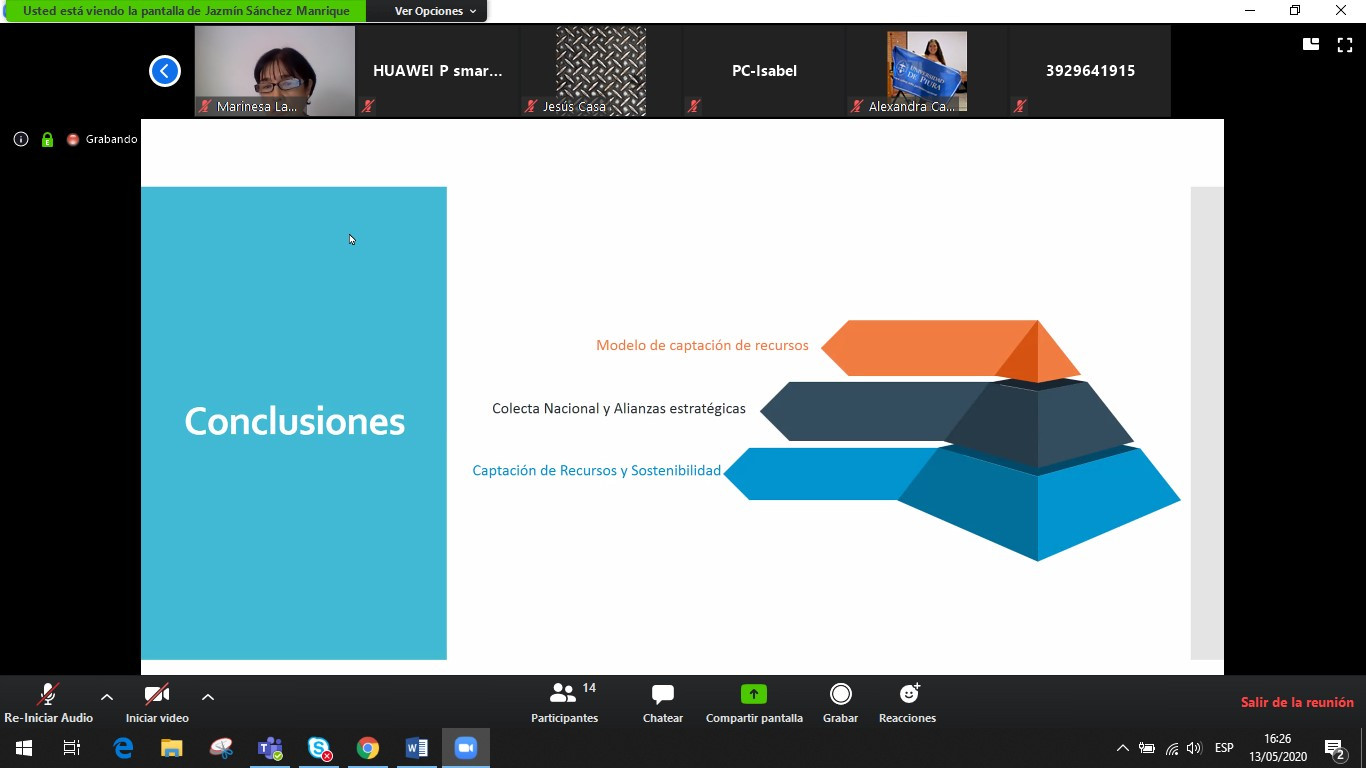
Task: Switch to gallery view layout icon
Action: (x=1310, y=44)
